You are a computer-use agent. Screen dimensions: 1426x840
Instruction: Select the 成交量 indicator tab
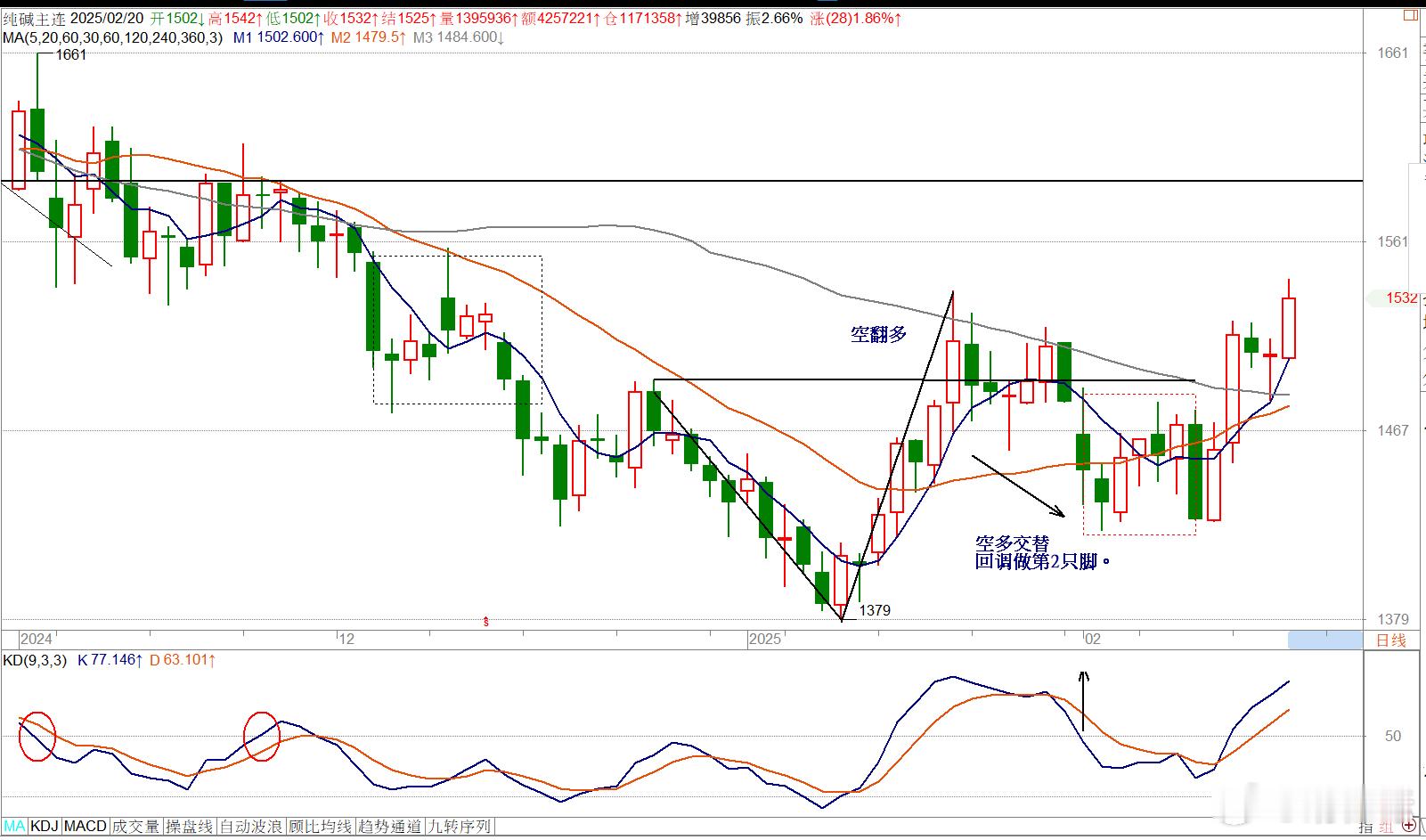click(135, 827)
